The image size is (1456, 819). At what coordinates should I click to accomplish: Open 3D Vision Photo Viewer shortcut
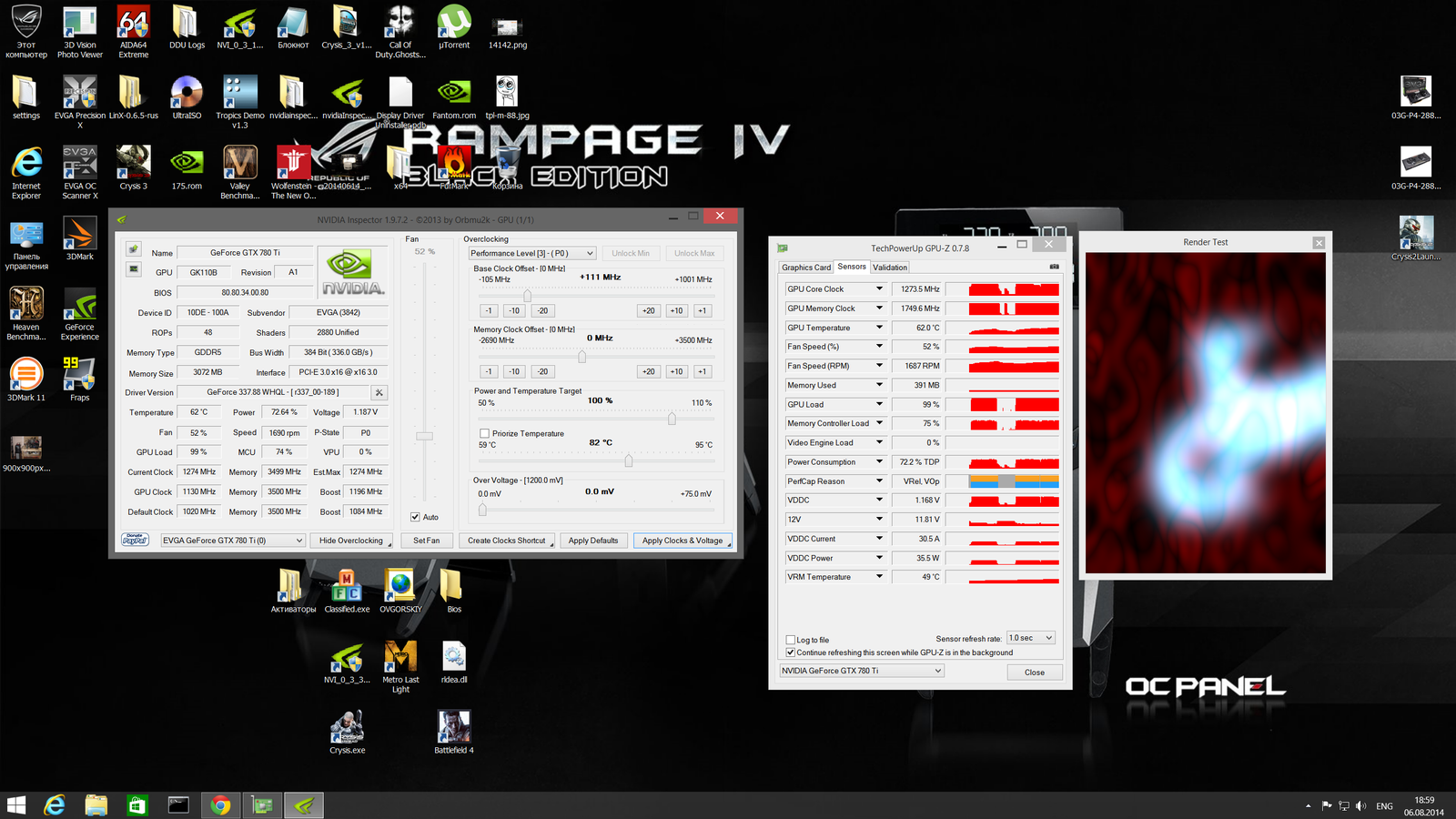point(80,31)
